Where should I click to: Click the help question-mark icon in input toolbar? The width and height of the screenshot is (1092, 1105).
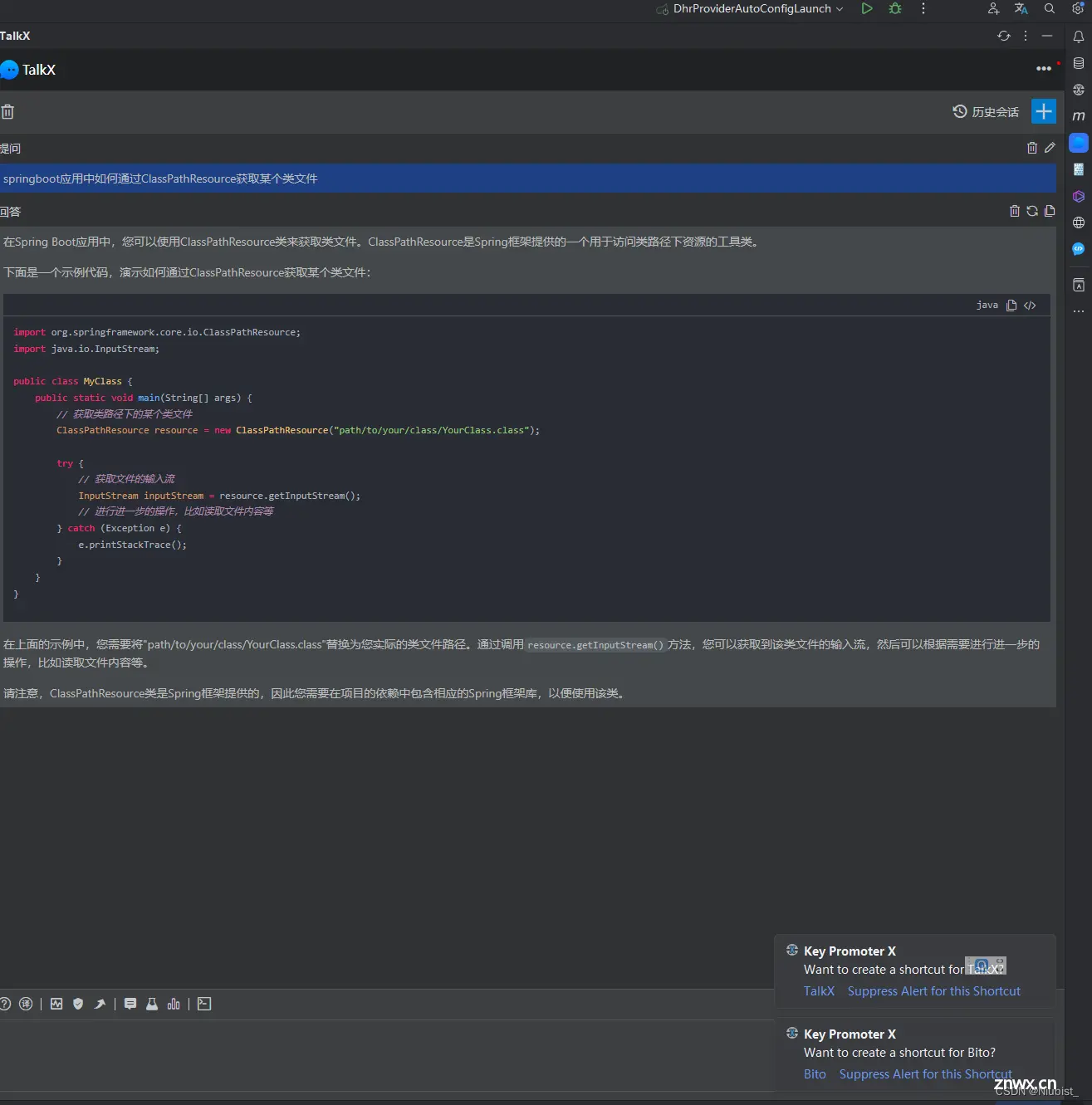5,1004
